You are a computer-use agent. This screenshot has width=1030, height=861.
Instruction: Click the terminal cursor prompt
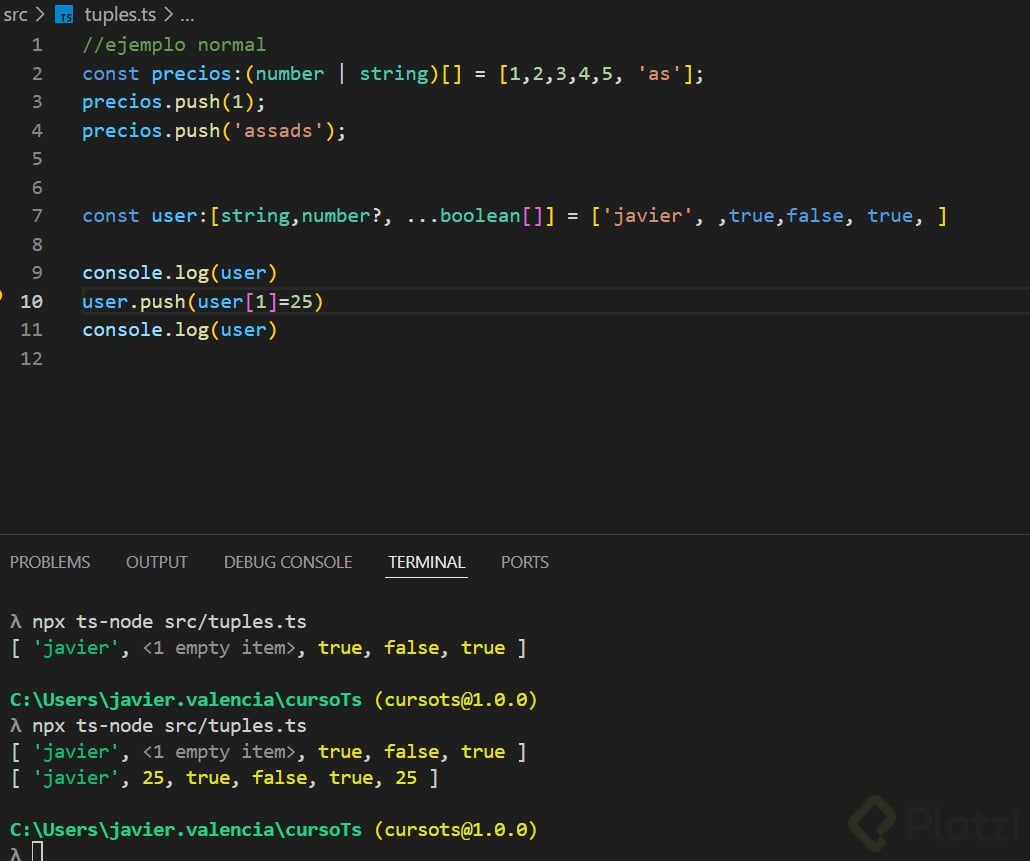pos(37,852)
